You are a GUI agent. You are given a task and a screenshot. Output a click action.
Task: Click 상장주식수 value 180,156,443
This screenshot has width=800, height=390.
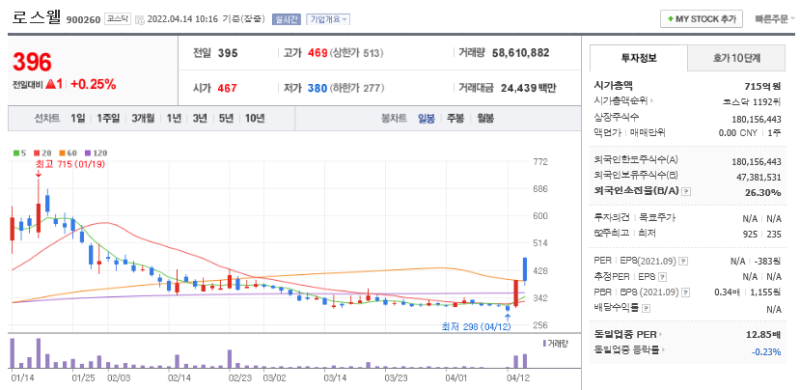click(x=756, y=118)
